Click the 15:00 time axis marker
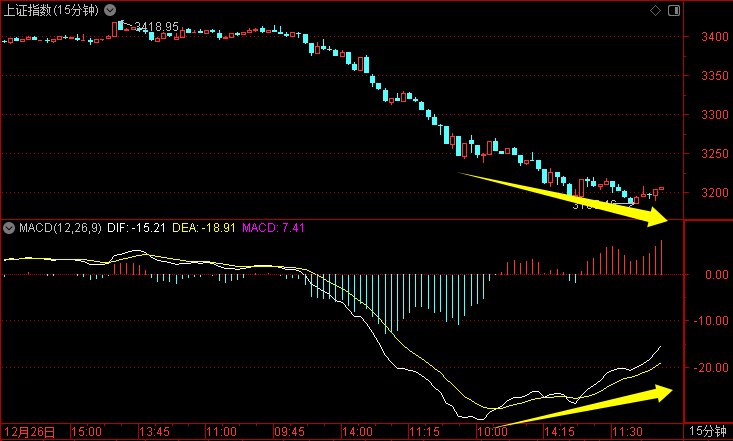733x441 pixels. point(87,432)
